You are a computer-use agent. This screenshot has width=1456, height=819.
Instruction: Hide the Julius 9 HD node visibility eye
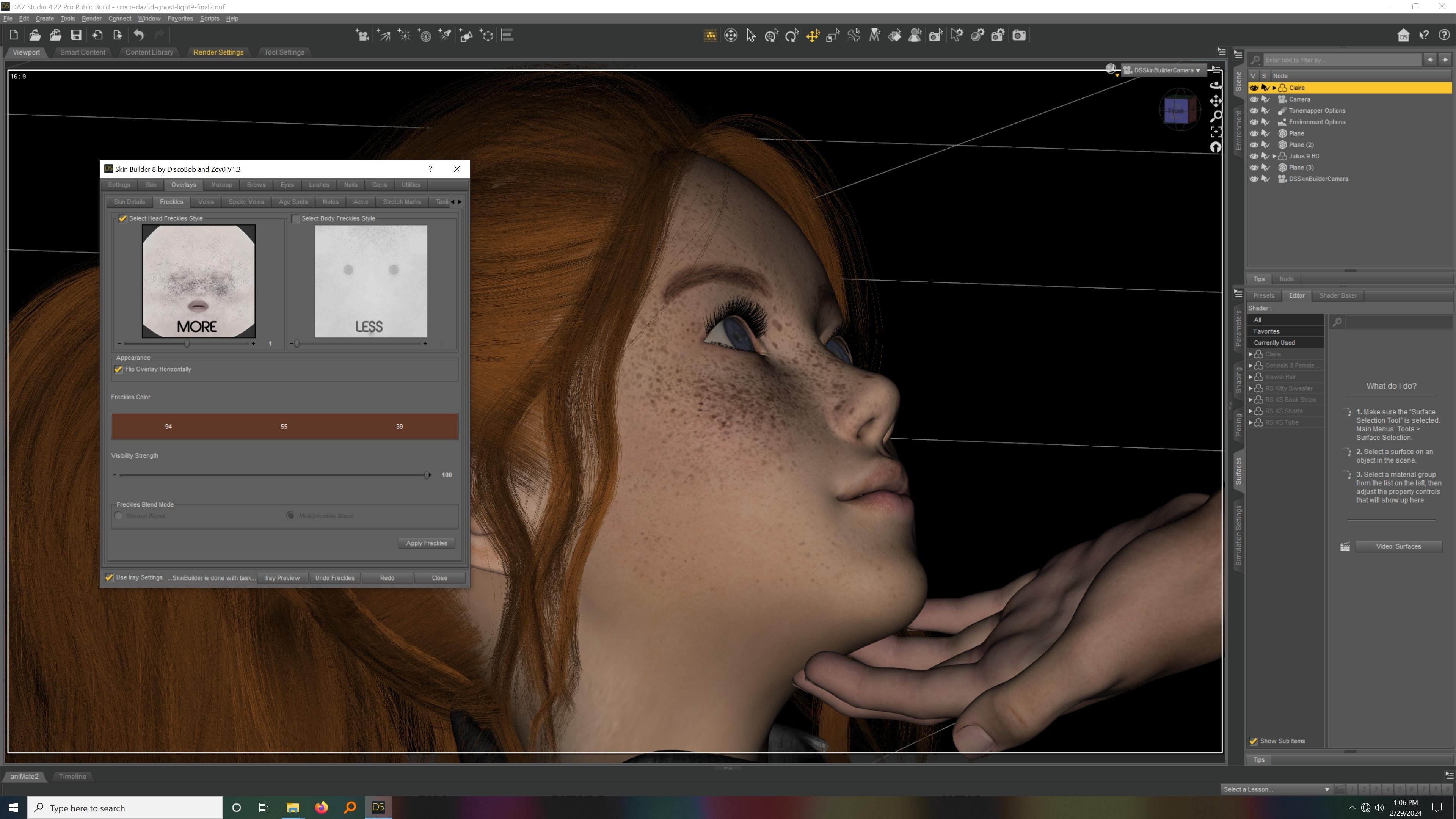tap(1254, 156)
